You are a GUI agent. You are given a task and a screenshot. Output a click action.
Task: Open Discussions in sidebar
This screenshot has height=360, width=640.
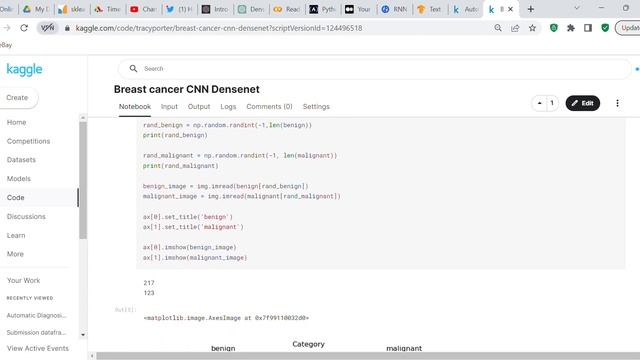pyautogui.click(x=26, y=216)
